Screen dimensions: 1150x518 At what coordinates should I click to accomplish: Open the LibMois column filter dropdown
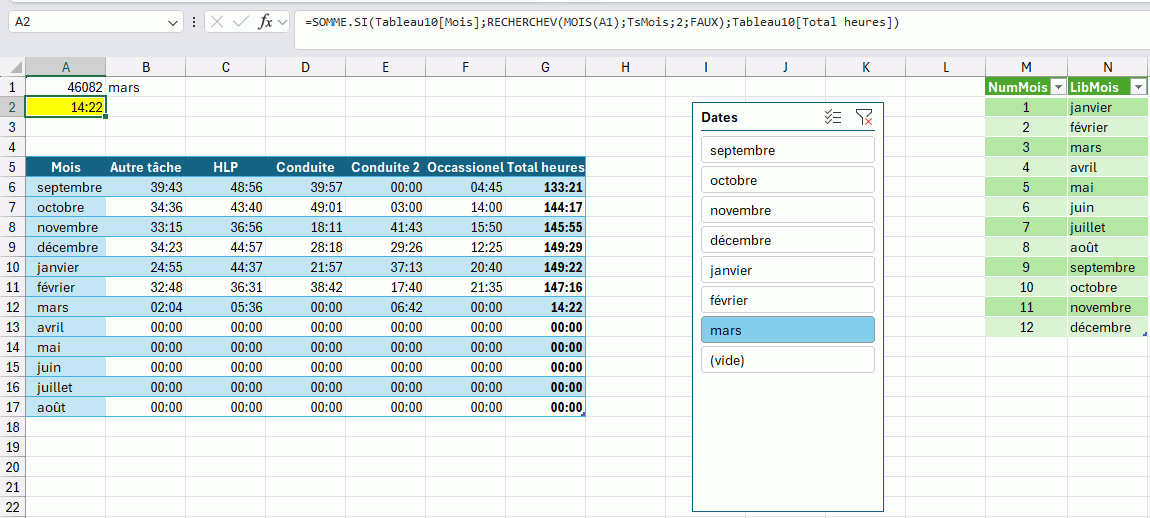click(x=1138, y=87)
